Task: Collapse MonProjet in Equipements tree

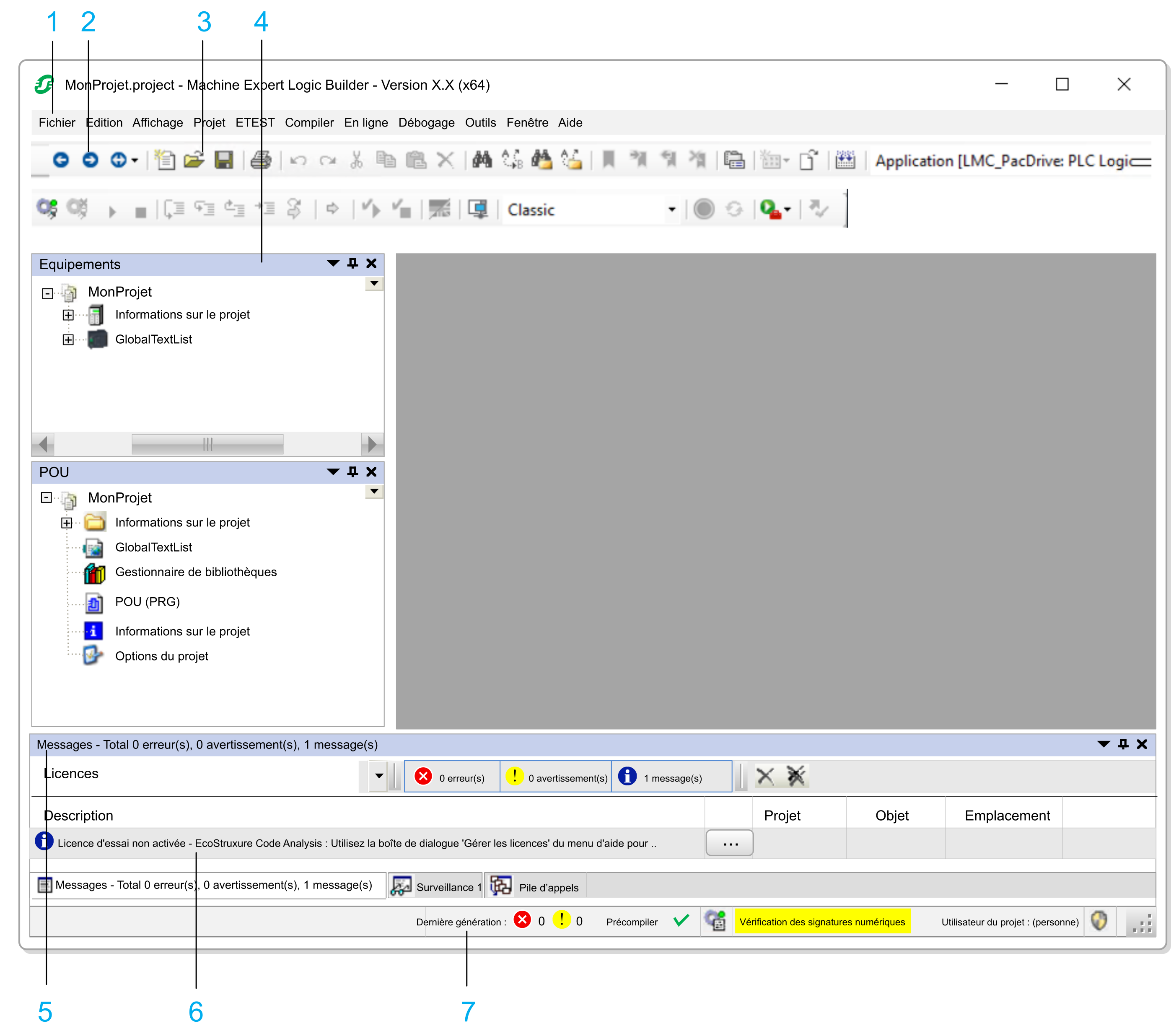Action: click(x=47, y=294)
